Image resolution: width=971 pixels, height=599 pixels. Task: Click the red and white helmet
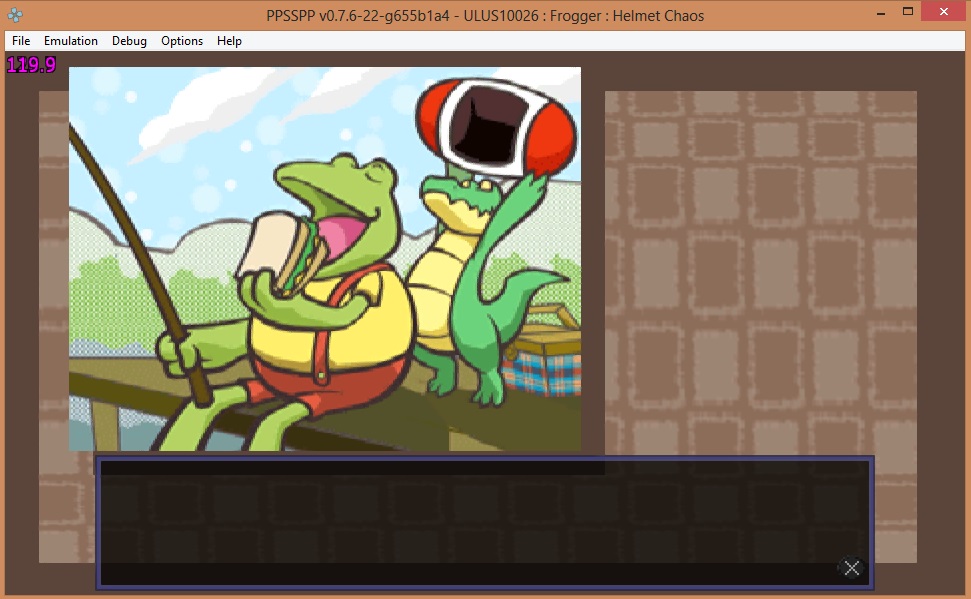(x=495, y=125)
